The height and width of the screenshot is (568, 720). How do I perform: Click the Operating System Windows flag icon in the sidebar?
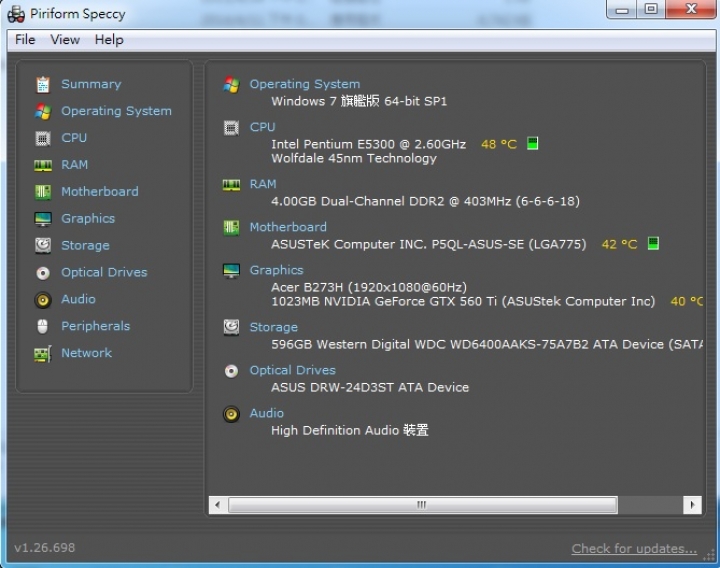pyautogui.click(x=43, y=111)
